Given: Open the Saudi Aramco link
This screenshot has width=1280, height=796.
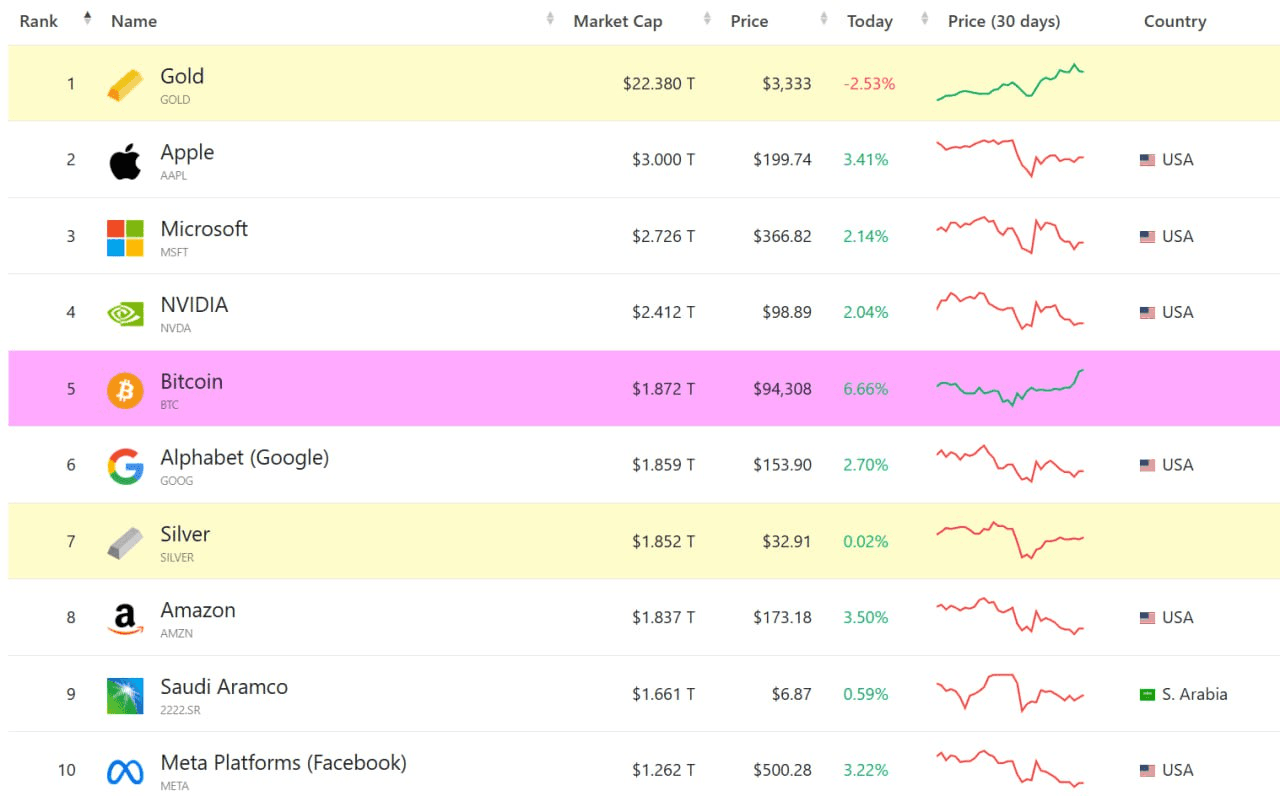Looking at the screenshot, I should tap(224, 687).
